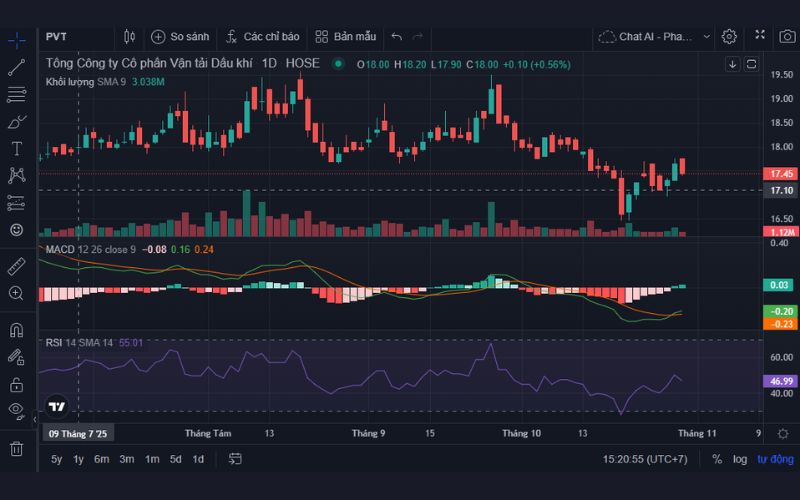Open chart settings gear icon
This screenshot has height=500, width=800.
tap(729, 36)
